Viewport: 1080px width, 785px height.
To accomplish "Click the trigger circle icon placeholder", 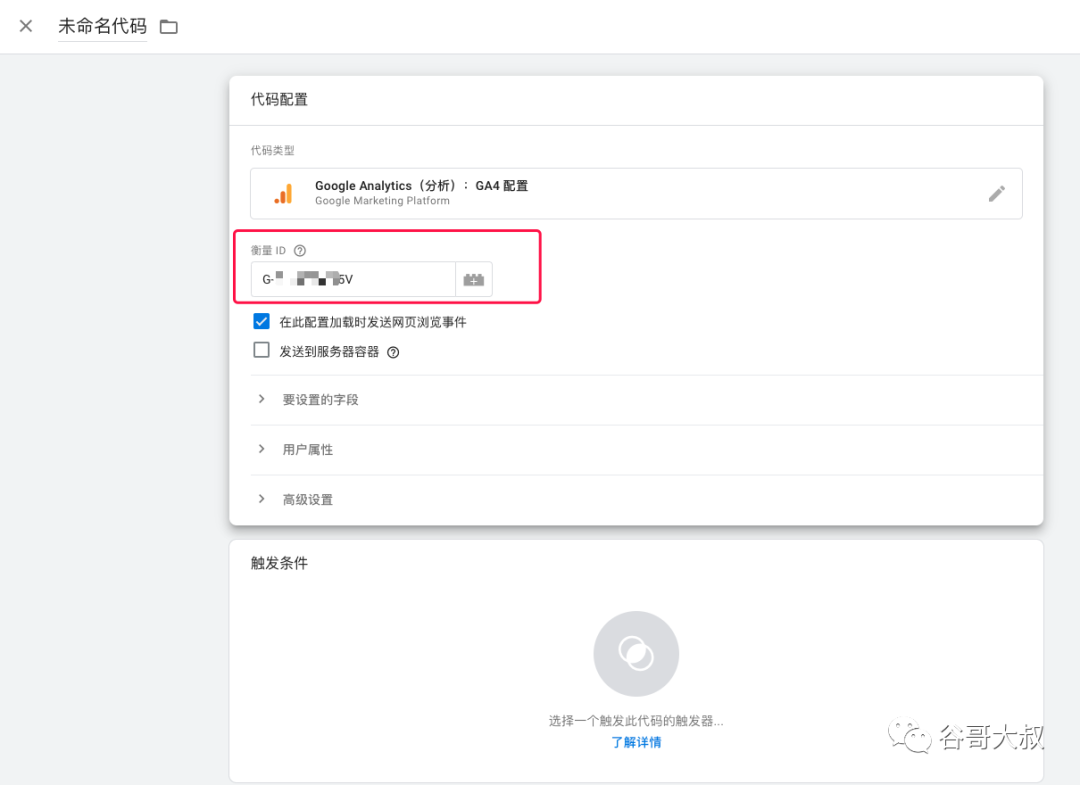I will pos(636,654).
